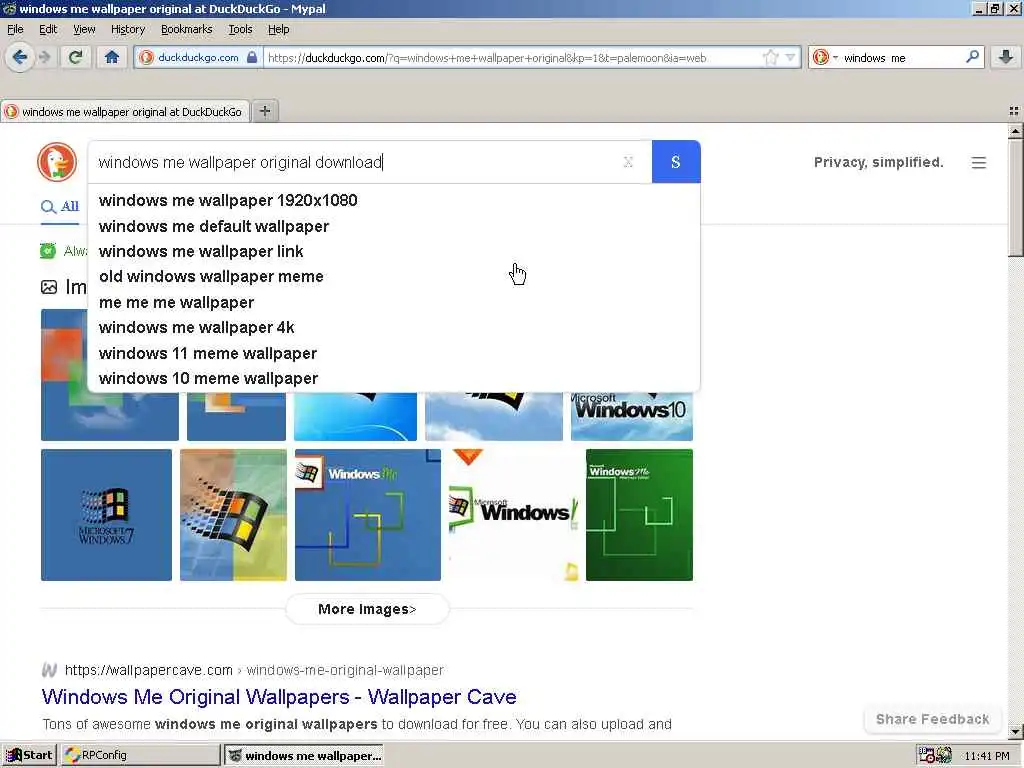1024x768 pixels.
Task: Open the View menu
Action: click(x=84, y=29)
